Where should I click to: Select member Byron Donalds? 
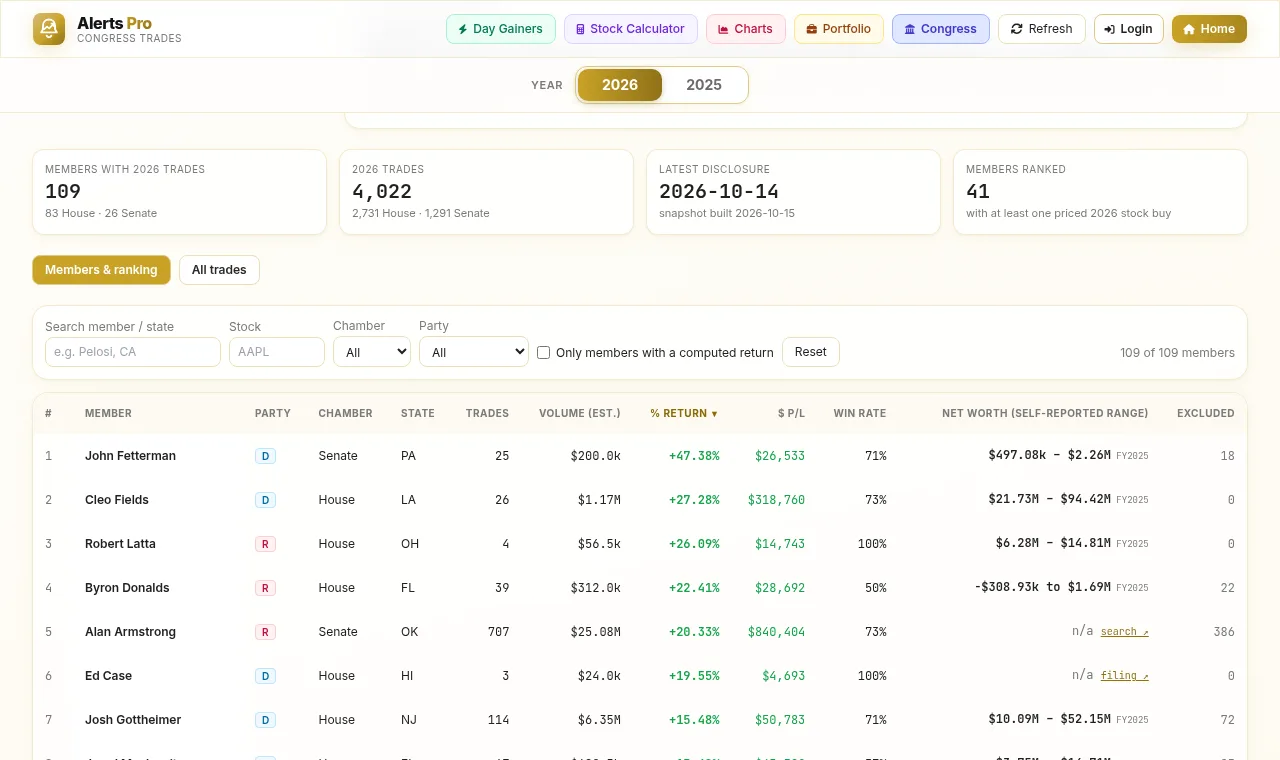coord(127,588)
